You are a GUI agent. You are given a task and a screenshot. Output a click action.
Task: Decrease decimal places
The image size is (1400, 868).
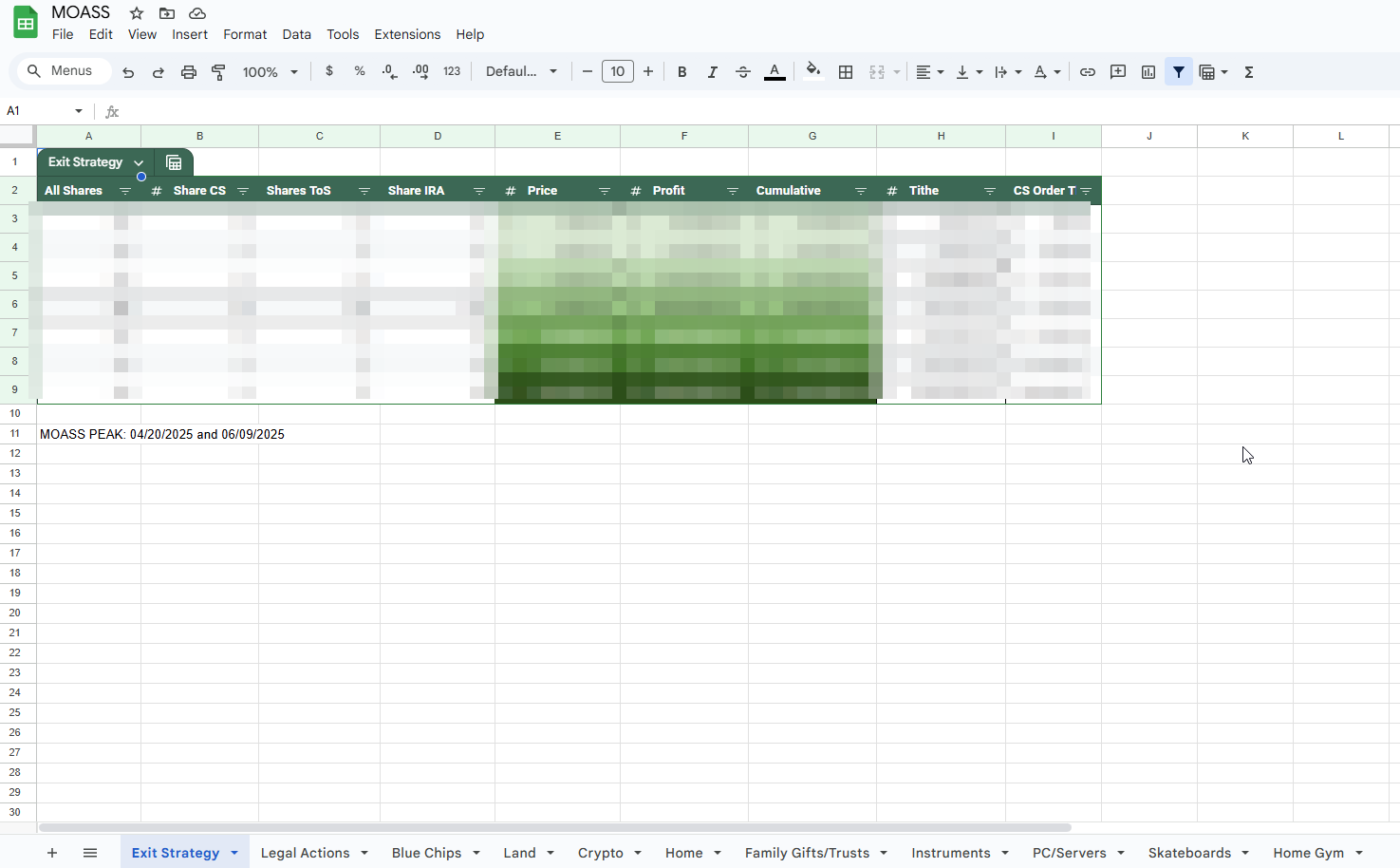click(390, 71)
